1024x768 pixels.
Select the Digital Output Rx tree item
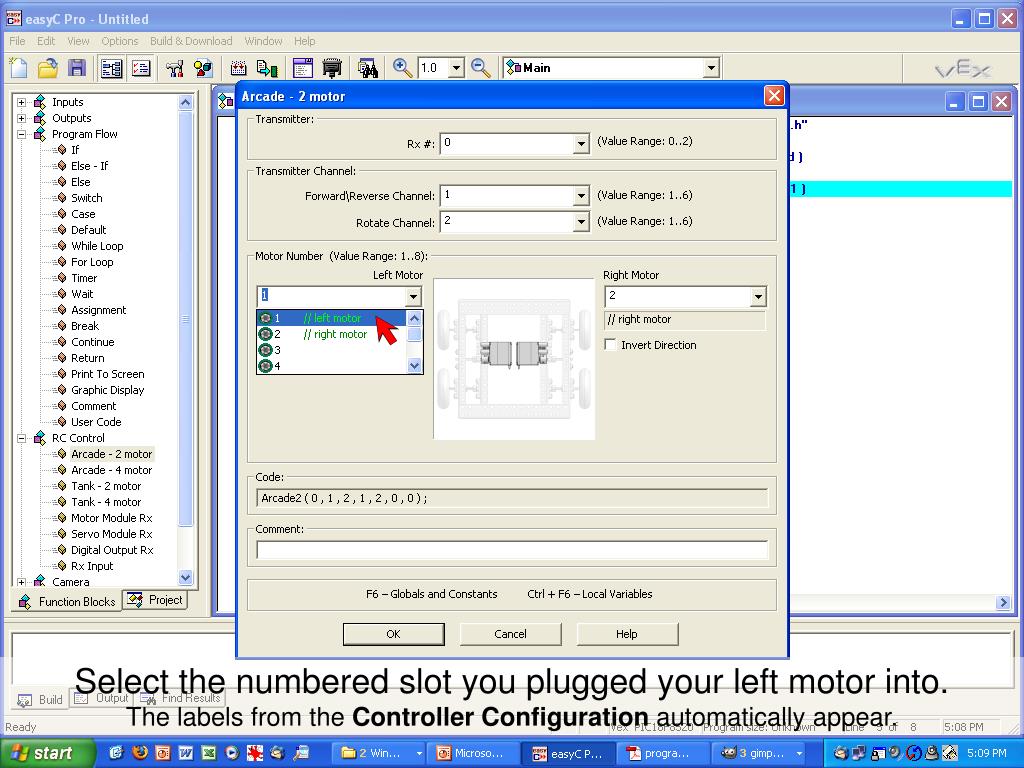click(112, 550)
